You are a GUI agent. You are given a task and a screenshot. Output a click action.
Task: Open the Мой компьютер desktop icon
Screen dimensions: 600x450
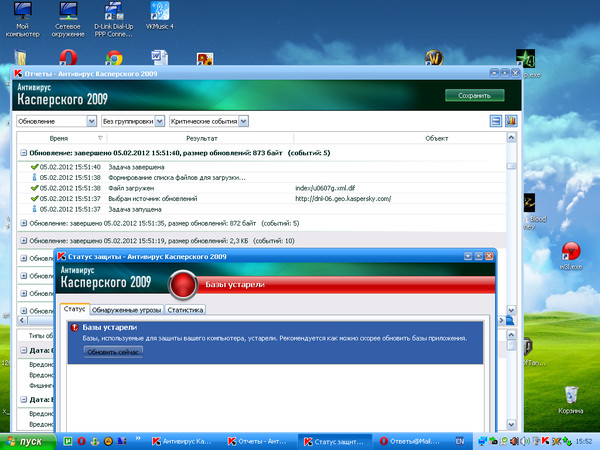[22, 19]
